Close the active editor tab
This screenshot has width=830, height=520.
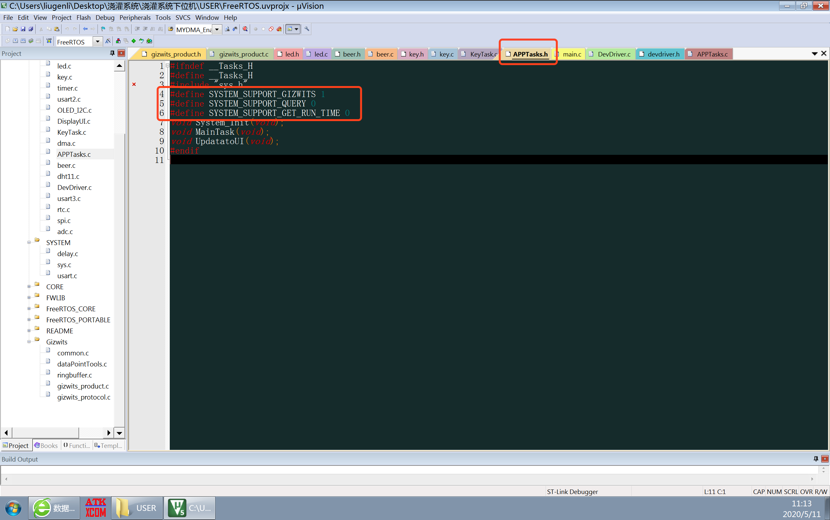(x=824, y=53)
